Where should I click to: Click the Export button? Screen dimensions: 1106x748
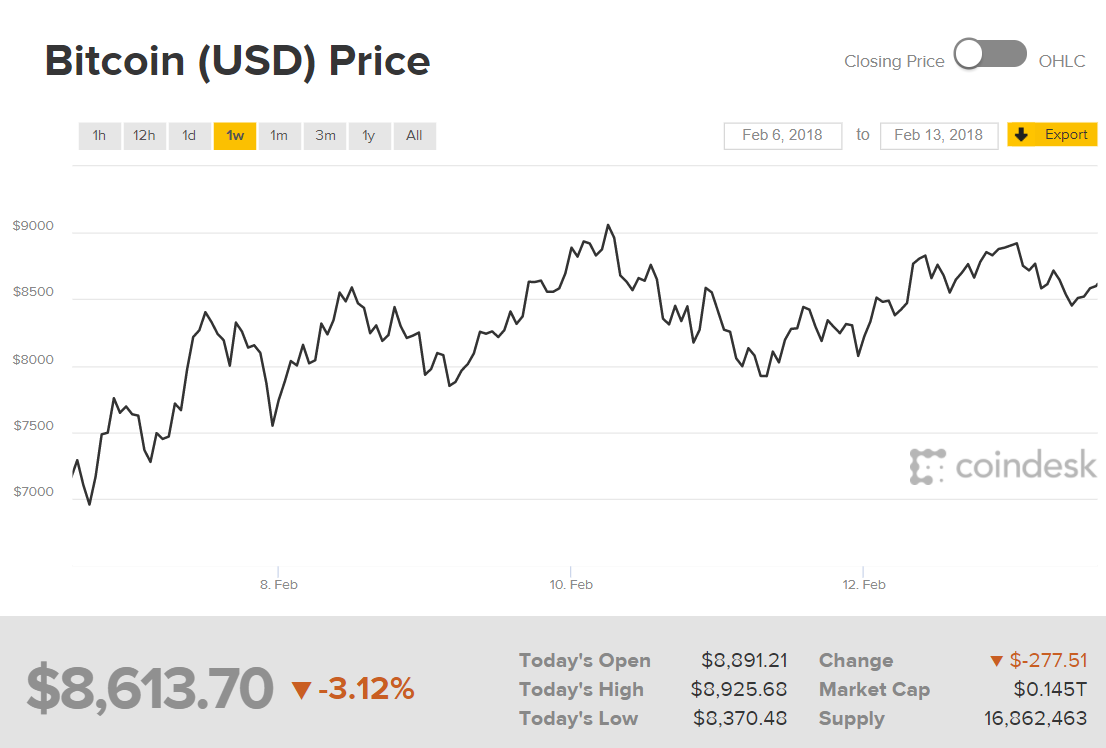point(1052,134)
